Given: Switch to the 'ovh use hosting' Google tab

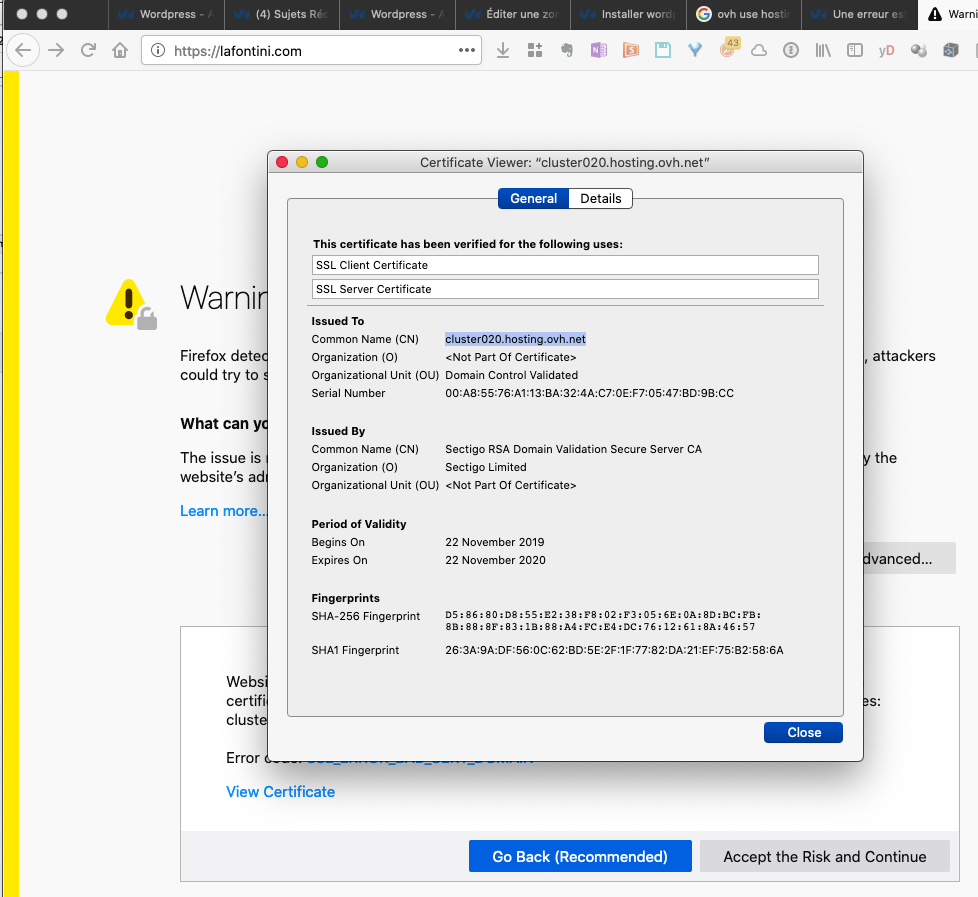Looking at the screenshot, I should (746, 15).
